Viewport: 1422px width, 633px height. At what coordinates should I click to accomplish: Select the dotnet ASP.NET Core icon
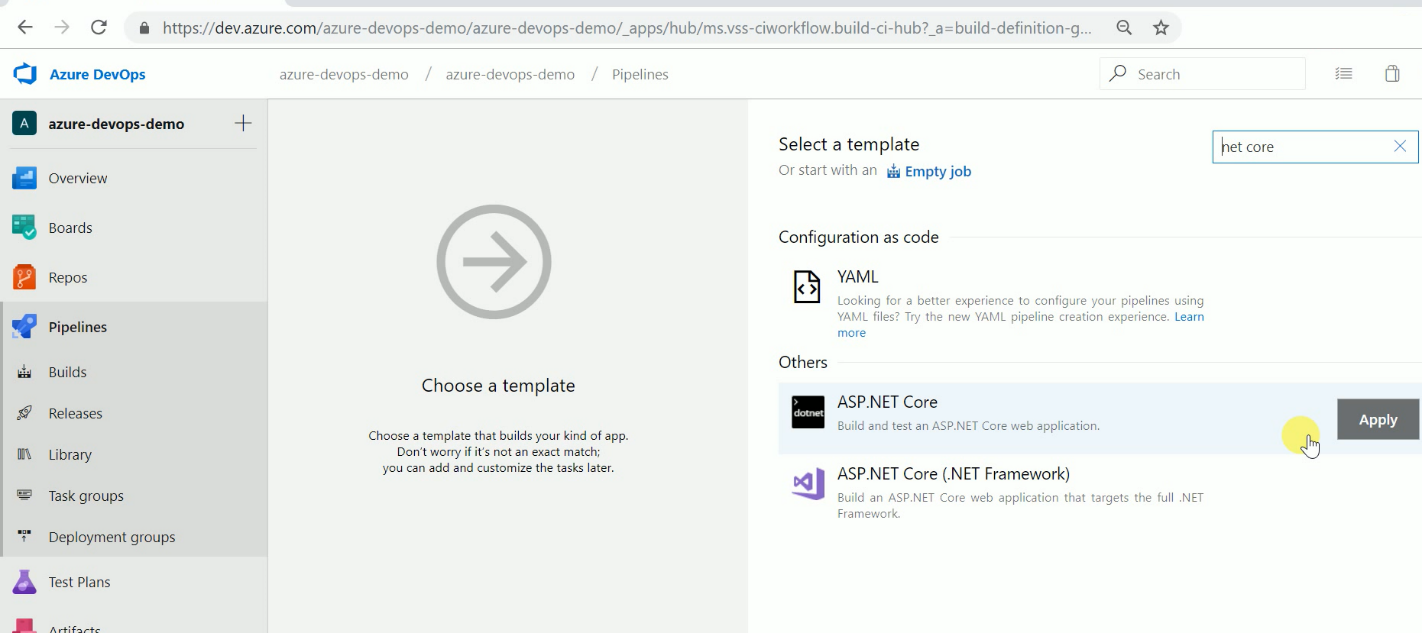[x=808, y=412]
